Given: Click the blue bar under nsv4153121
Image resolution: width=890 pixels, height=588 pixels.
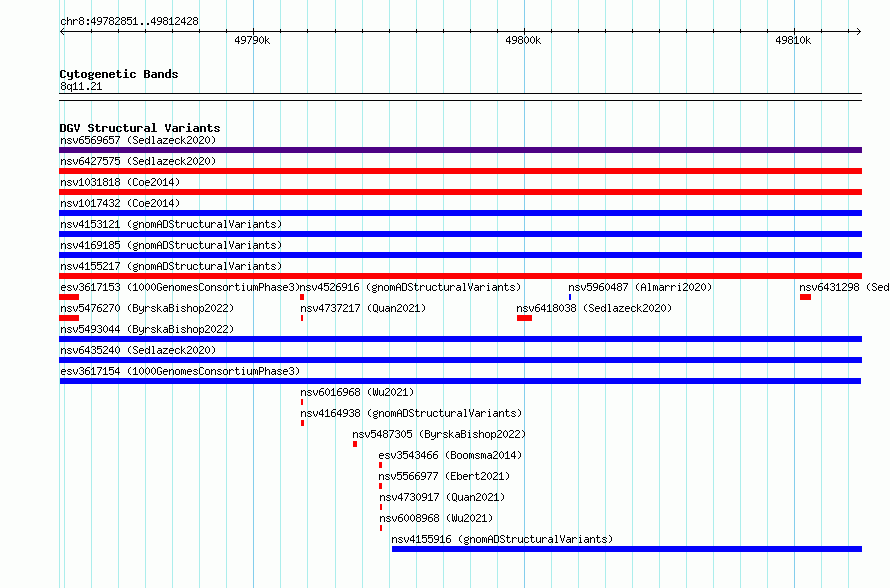Looking at the screenshot, I should pos(460,234).
